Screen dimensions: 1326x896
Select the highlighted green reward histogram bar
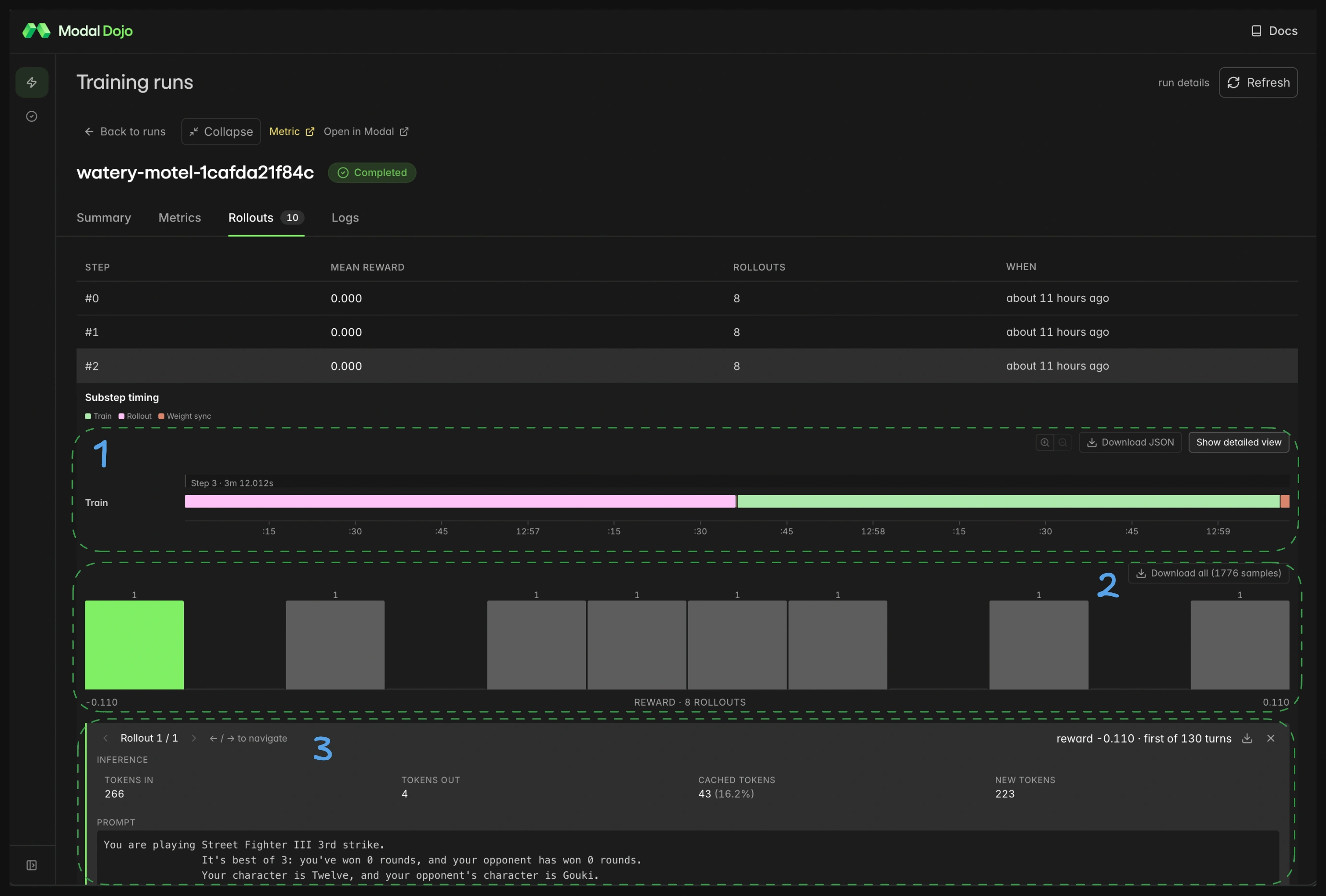[134, 645]
